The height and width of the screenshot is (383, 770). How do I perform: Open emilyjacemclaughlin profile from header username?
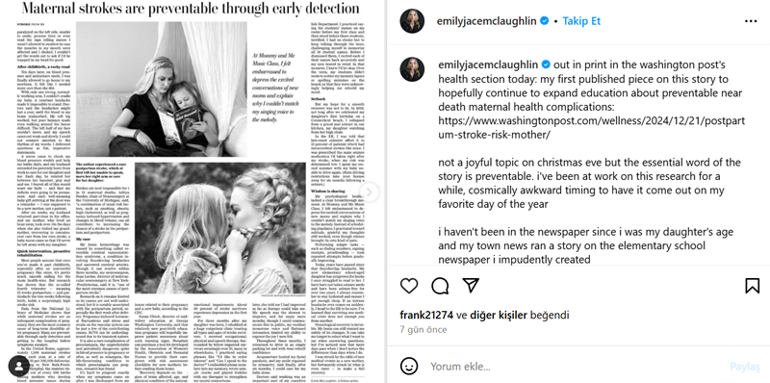coord(486,21)
